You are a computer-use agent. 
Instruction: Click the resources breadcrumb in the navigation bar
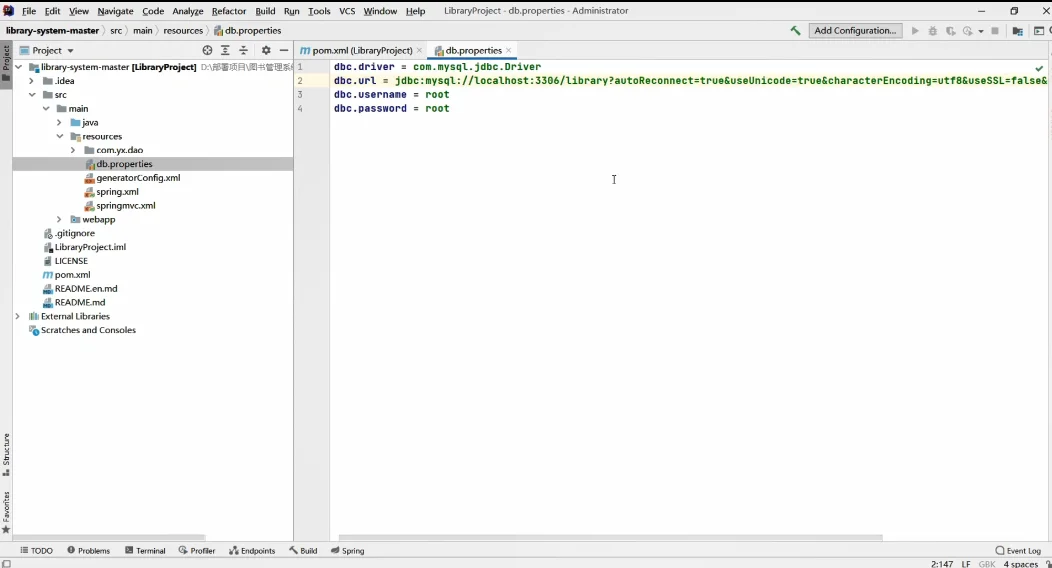(182, 31)
